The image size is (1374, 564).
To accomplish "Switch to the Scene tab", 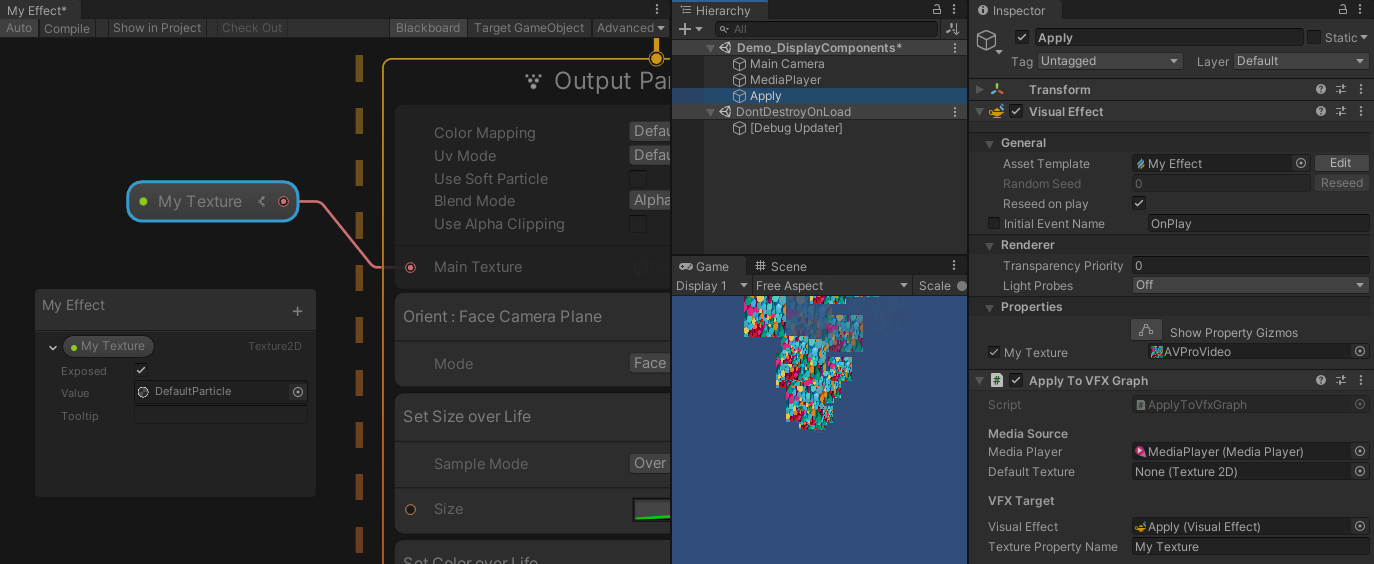I will 781,266.
